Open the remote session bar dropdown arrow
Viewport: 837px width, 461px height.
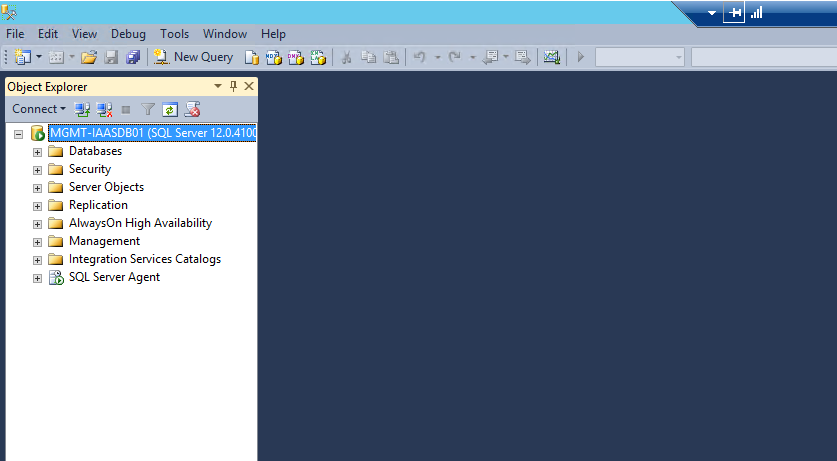(x=712, y=13)
